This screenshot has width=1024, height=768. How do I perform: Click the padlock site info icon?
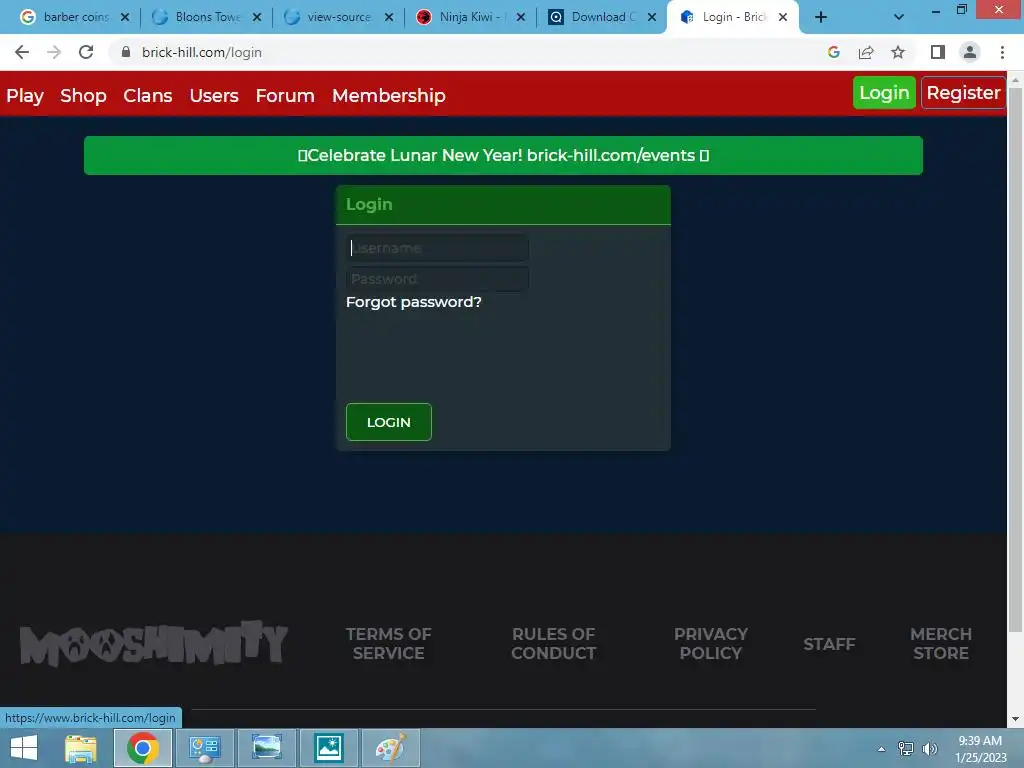[x=126, y=52]
